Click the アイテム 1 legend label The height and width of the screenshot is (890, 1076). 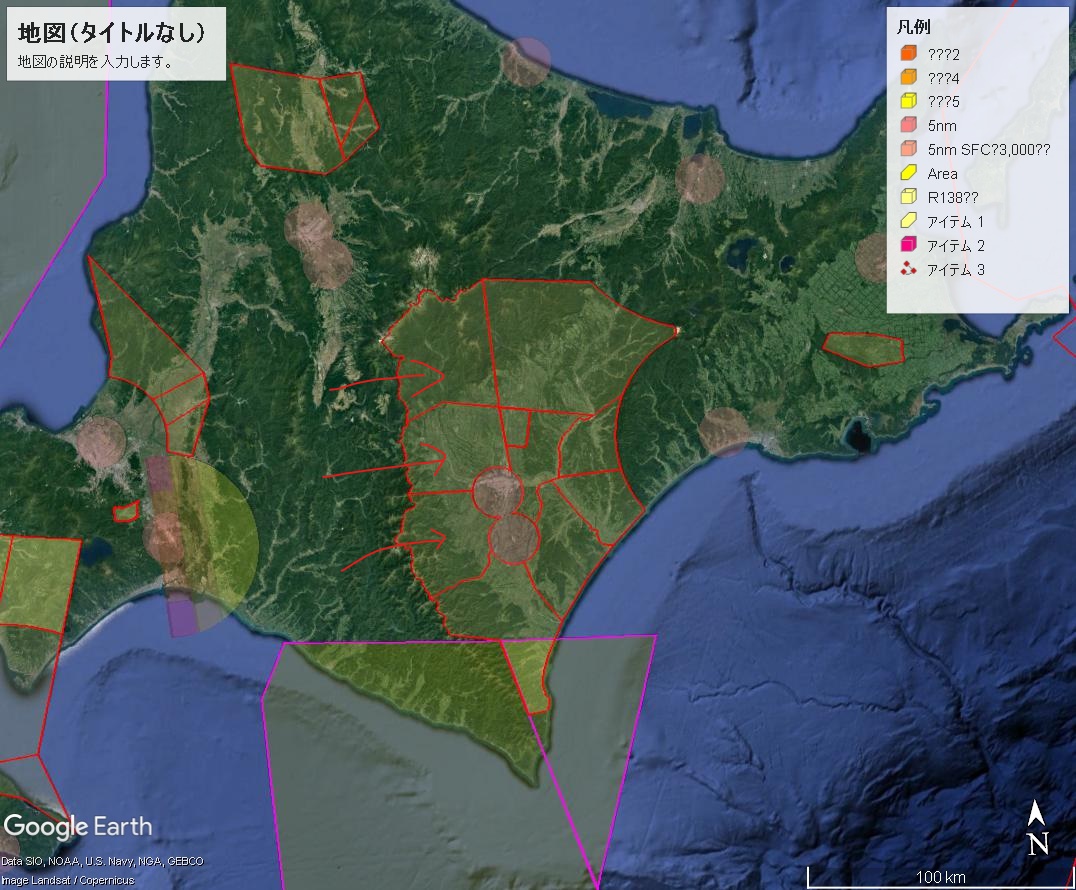coord(956,222)
